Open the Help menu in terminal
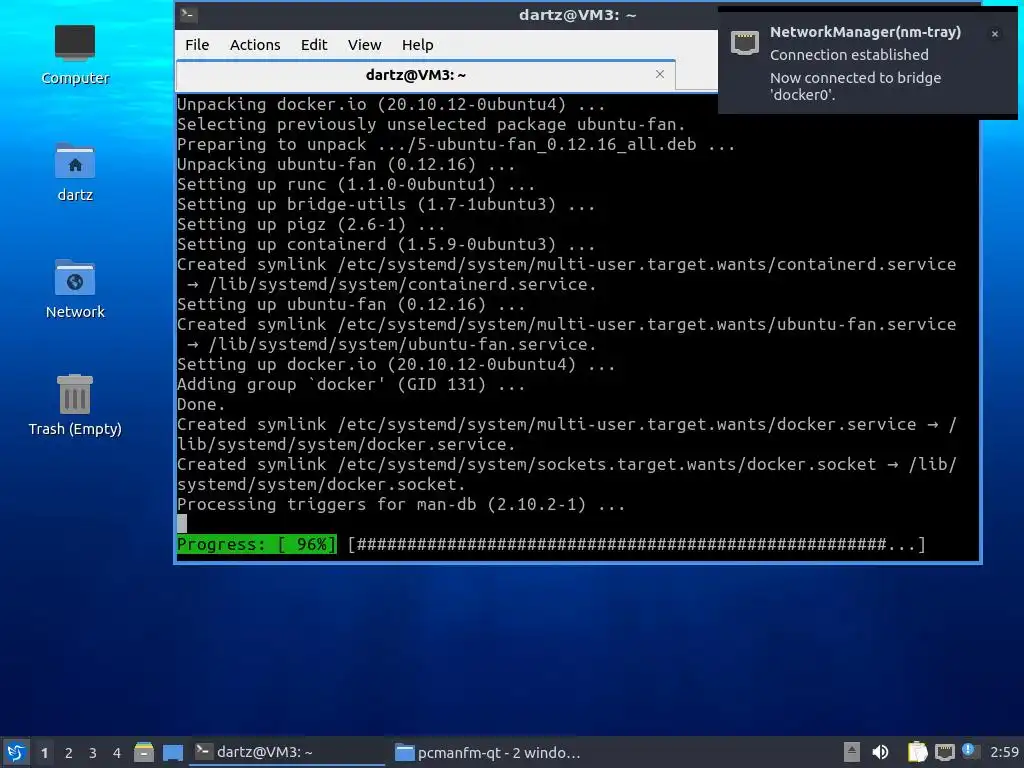Screen dimensions: 1024x768 pos(417,45)
